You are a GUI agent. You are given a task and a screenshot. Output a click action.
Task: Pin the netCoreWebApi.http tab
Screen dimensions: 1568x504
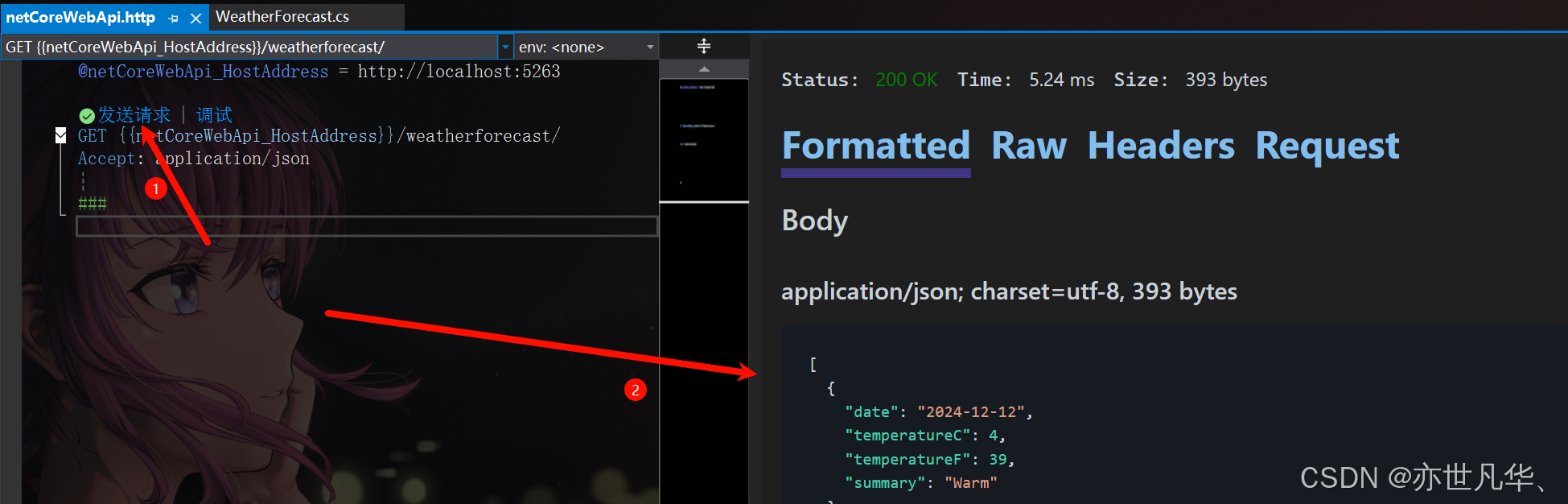coord(174,18)
